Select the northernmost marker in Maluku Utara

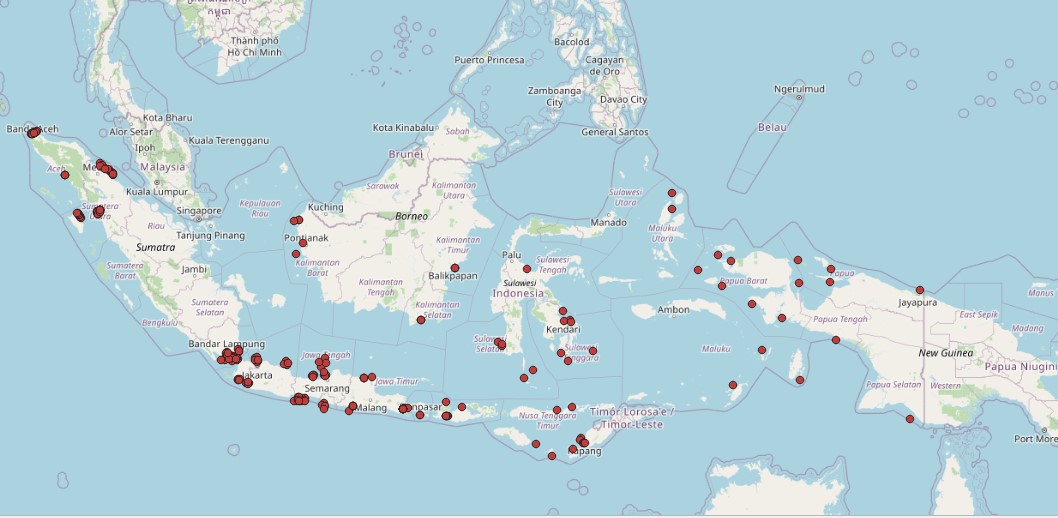coord(672,193)
